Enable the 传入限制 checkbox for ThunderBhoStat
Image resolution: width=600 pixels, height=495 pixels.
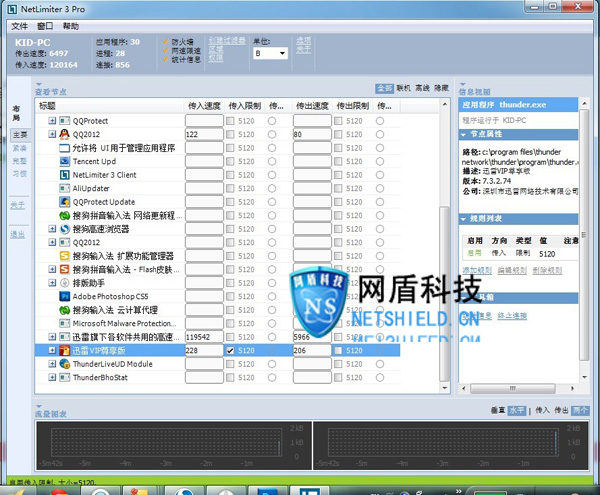click(x=230, y=378)
